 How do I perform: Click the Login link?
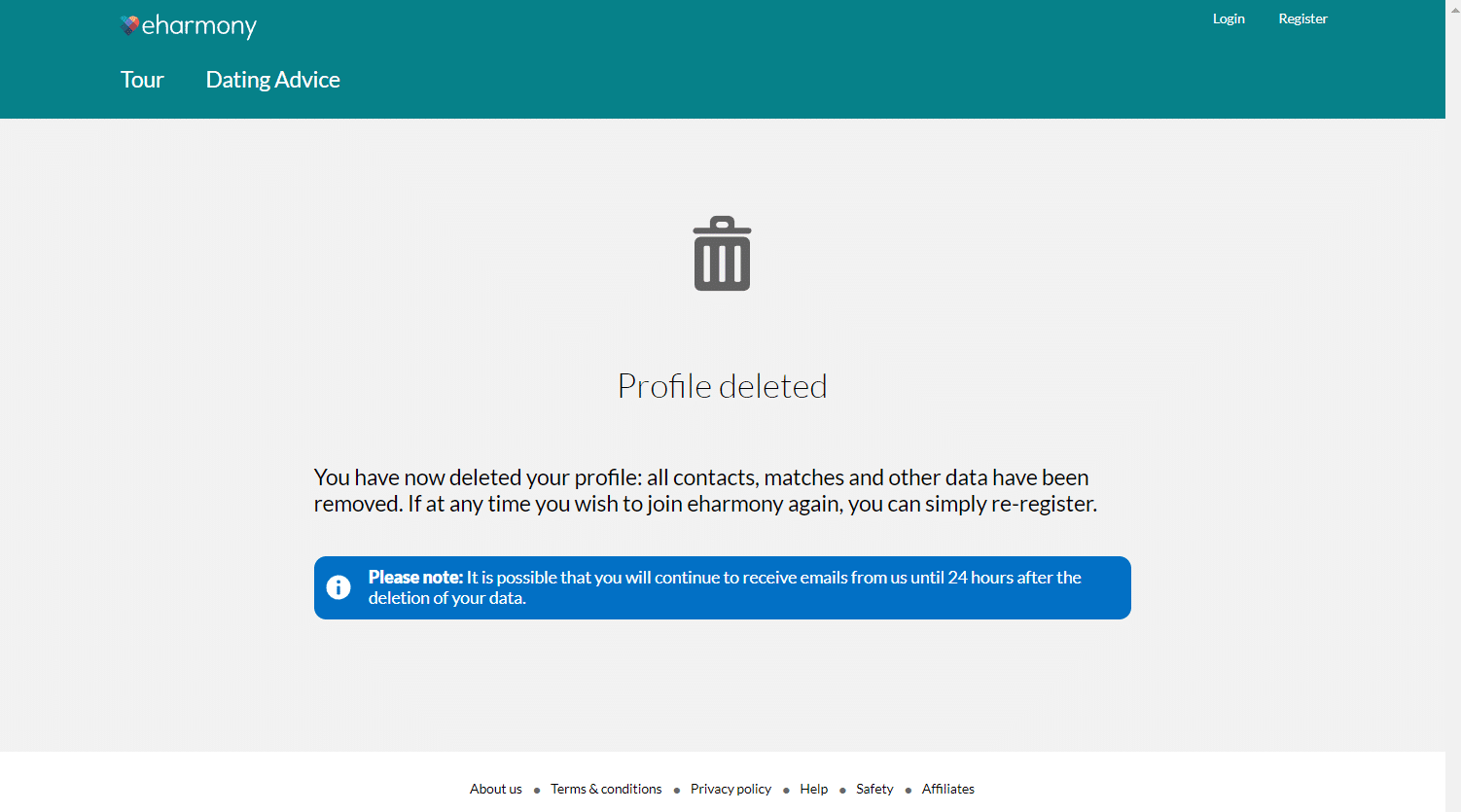1229,18
